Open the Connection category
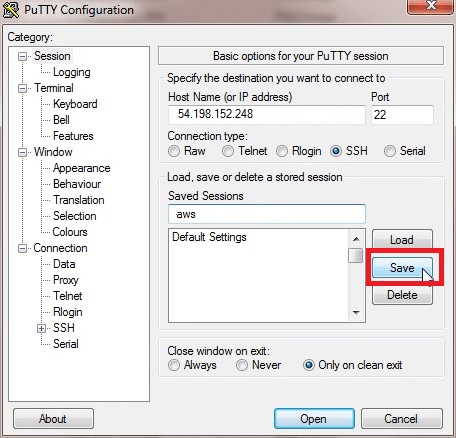Image resolution: width=456 pixels, height=438 pixels. pos(60,248)
